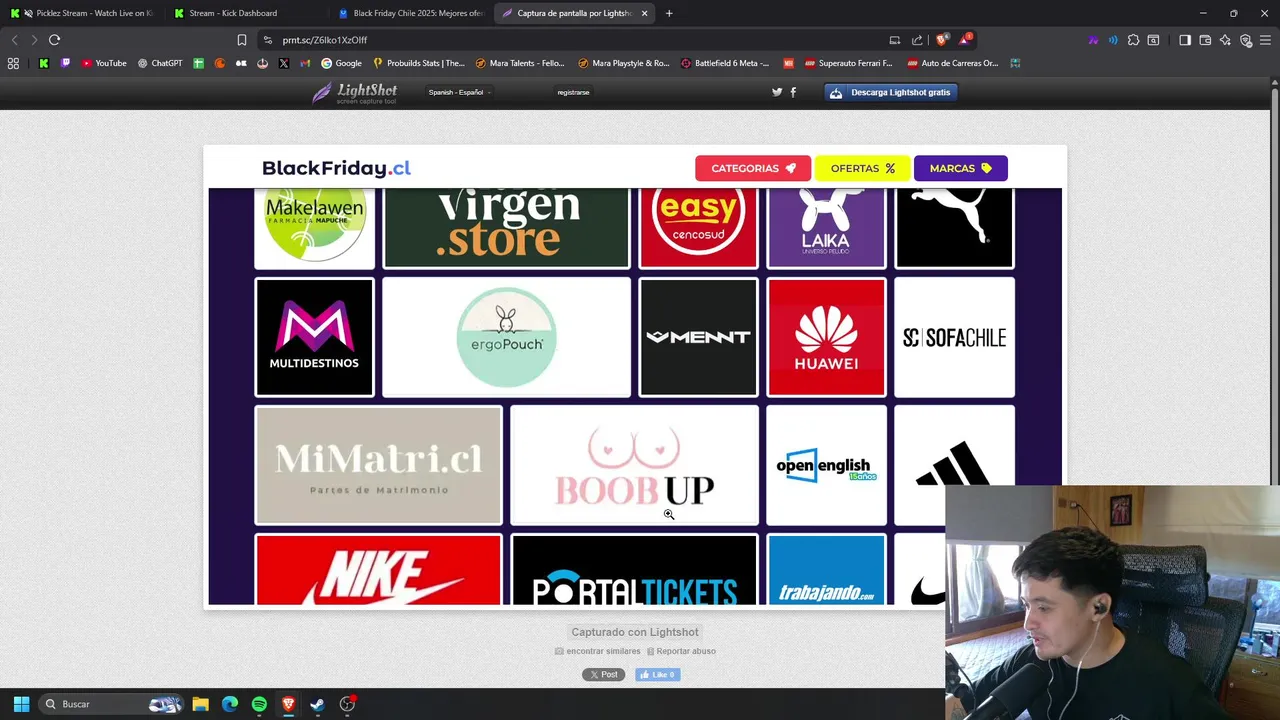This screenshot has width=1280, height=720.
Task: Click the taskbar Buscar search box
Action: 112,704
